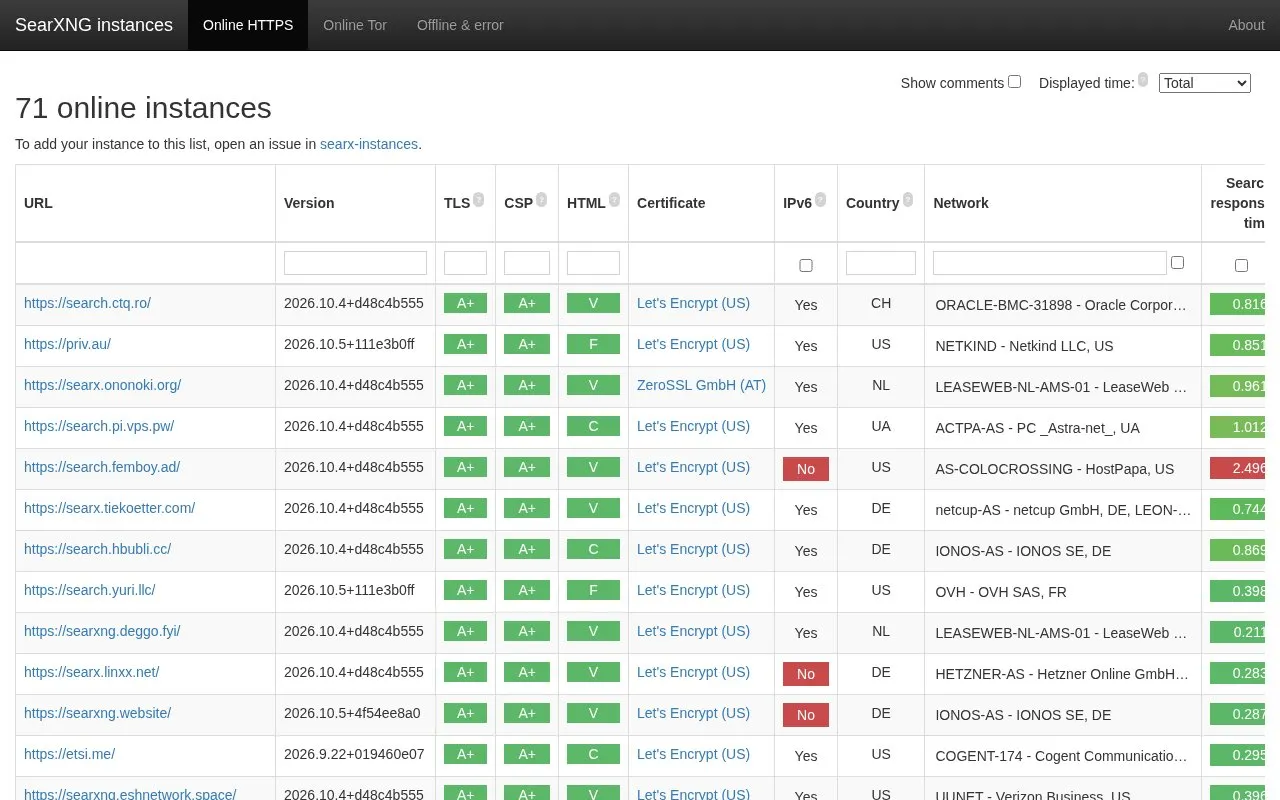This screenshot has height=800, width=1280.
Task: Click the HTML grade C badge for etsi.me
Action: coord(593,754)
